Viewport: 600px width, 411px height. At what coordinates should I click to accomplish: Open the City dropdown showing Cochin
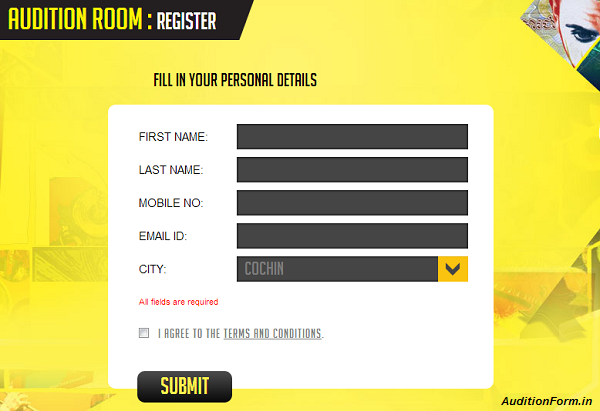click(x=338, y=269)
